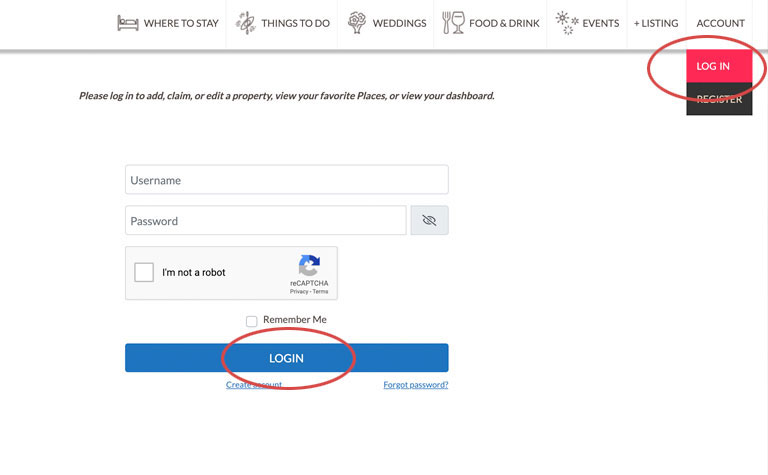This screenshot has width=768, height=475.
Task: Toggle password visibility with the eye icon
Action: click(429, 221)
